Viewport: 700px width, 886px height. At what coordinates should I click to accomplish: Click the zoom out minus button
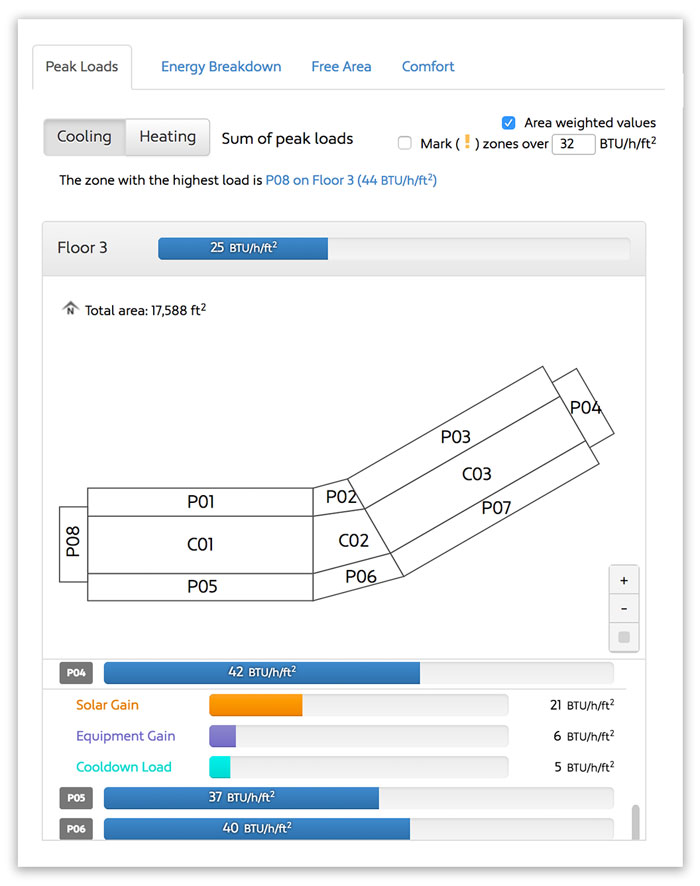(x=624, y=608)
